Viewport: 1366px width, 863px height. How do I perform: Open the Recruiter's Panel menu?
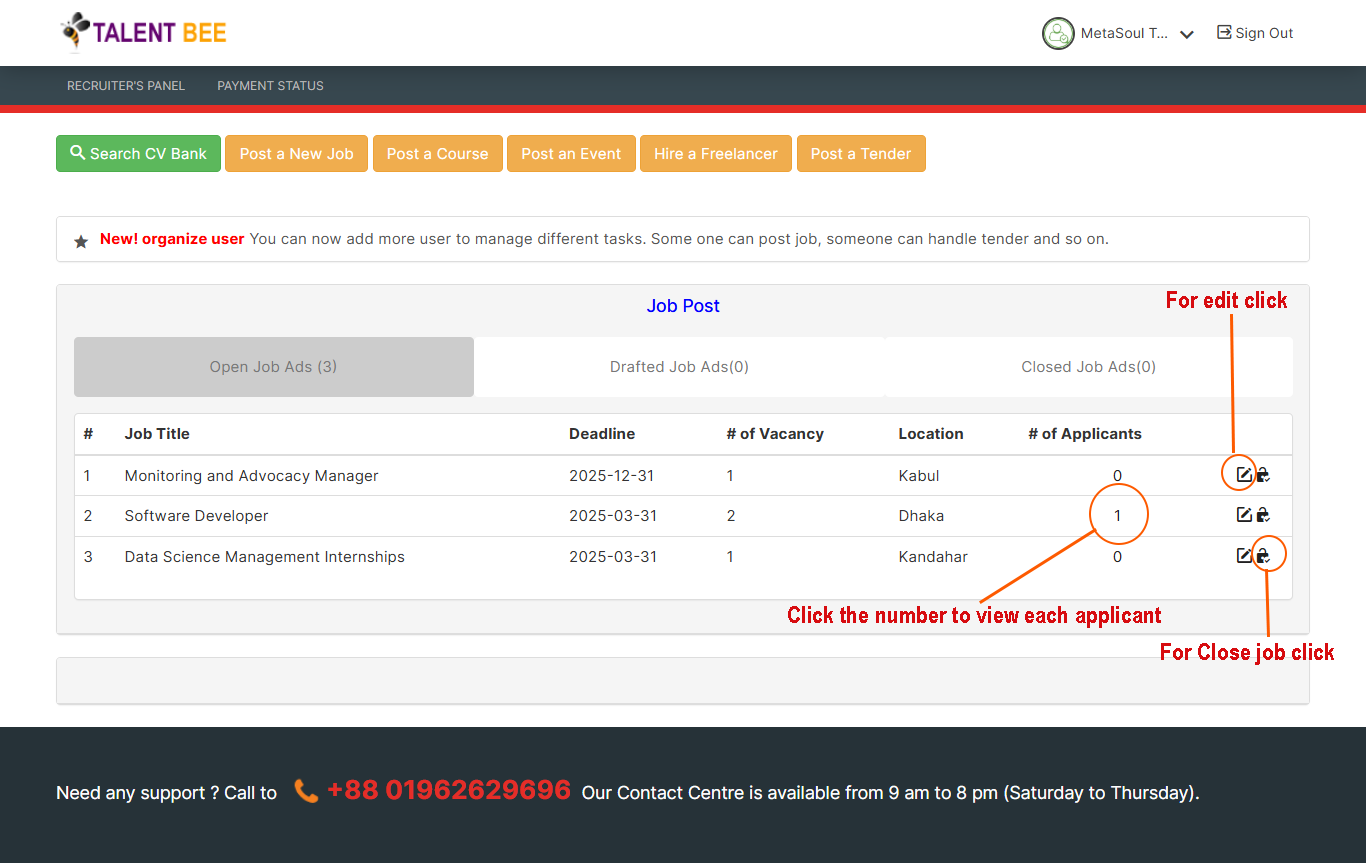pos(126,86)
